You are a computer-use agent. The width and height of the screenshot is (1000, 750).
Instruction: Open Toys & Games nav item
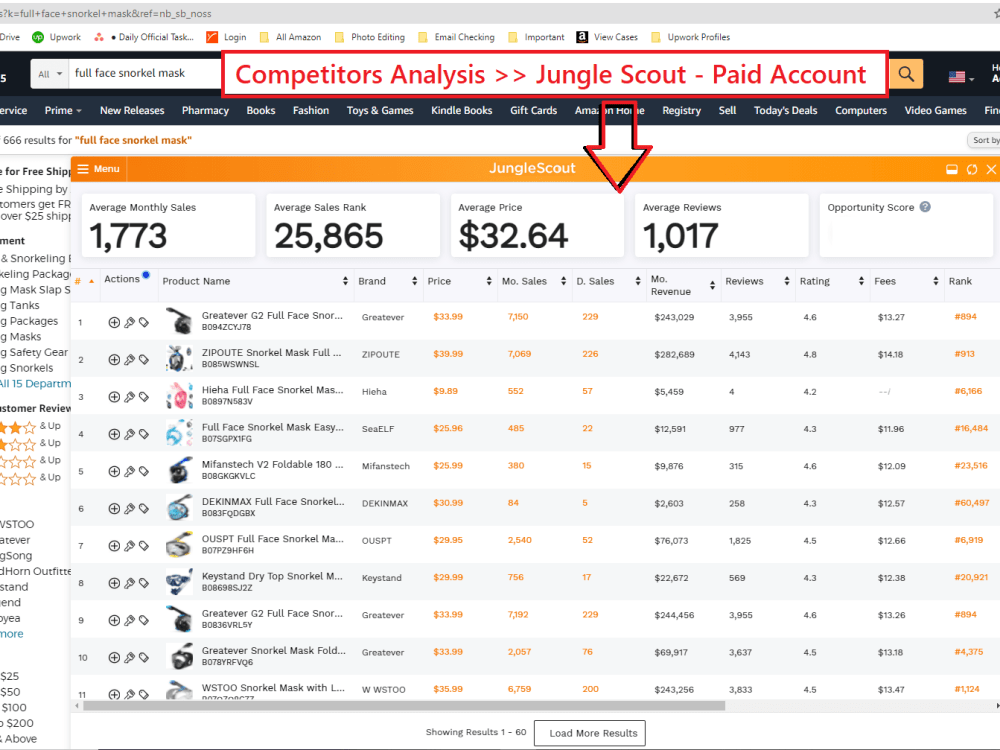pos(380,110)
